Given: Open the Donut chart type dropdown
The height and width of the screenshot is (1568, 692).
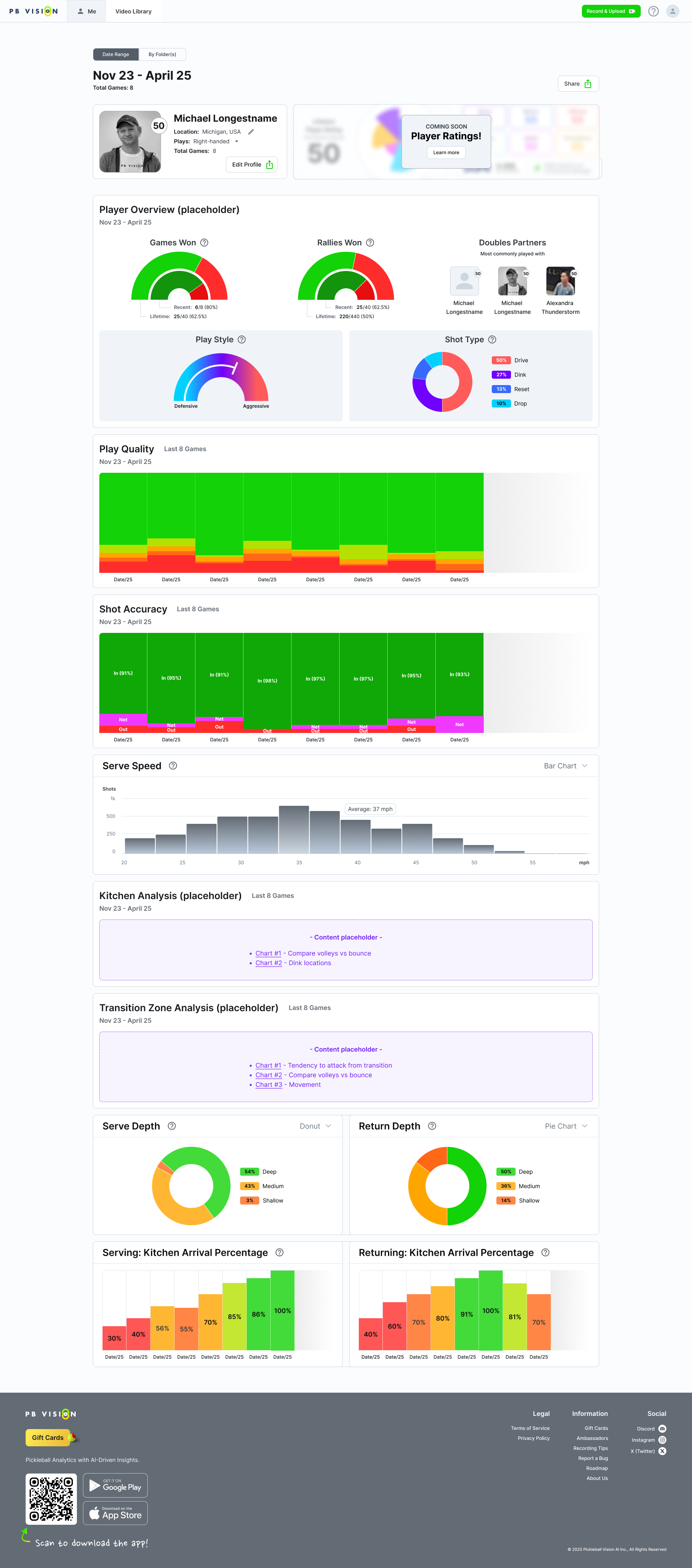Looking at the screenshot, I should 315,1126.
